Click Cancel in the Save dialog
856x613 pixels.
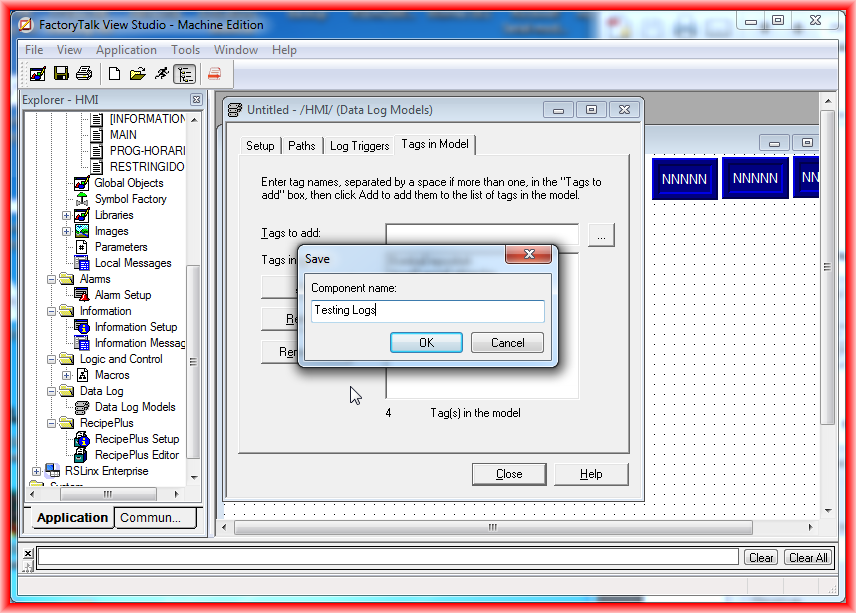point(507,343)
